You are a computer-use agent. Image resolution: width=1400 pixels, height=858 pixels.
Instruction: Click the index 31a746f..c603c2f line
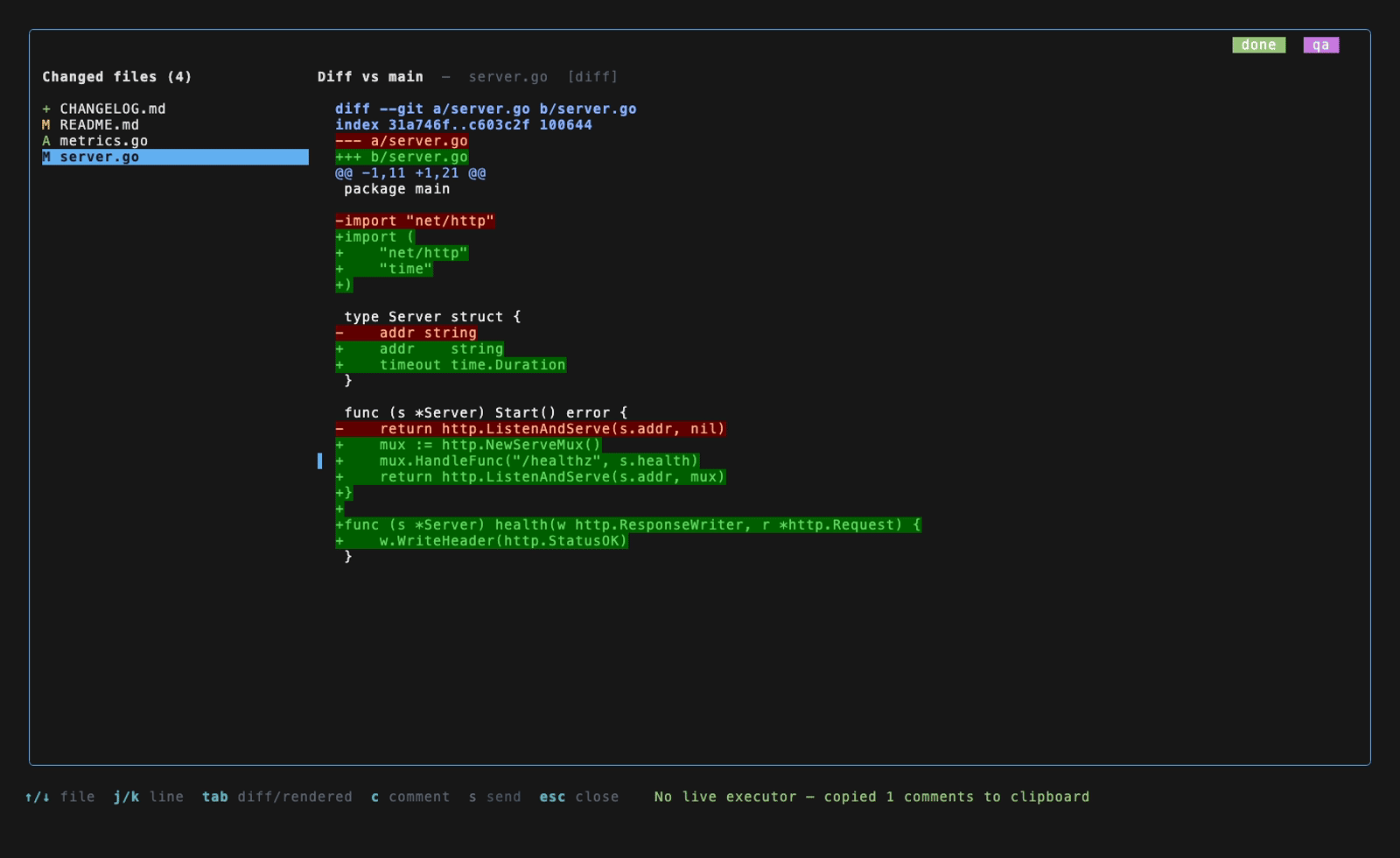464,124
